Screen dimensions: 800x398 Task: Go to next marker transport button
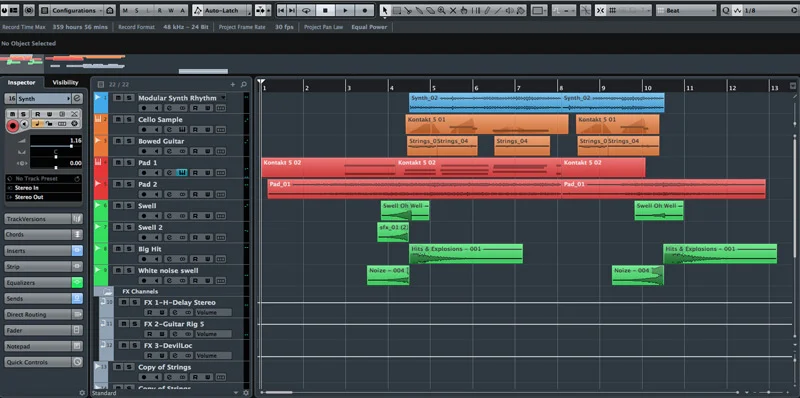pos(292,10)
